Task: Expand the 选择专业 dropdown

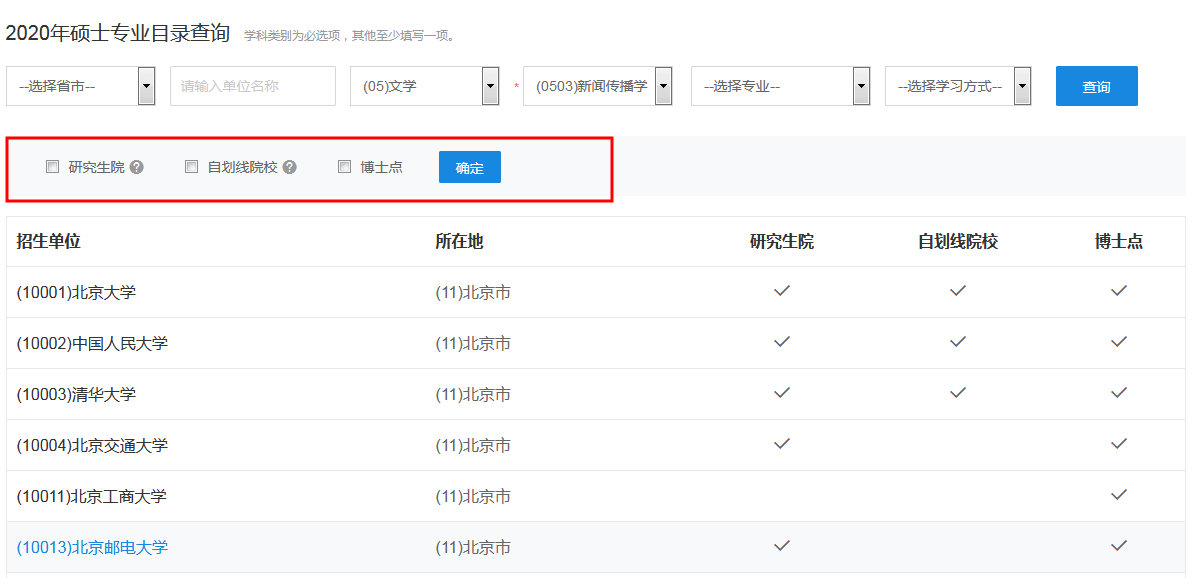Action: point(780,86)
